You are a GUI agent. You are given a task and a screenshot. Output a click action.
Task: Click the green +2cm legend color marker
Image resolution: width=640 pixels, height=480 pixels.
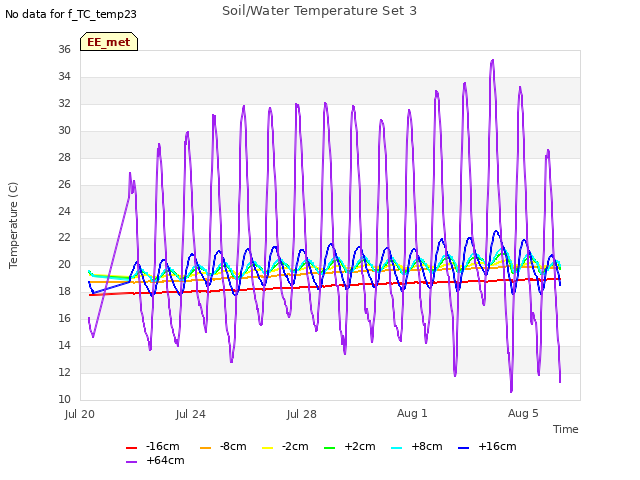(329, 448)
